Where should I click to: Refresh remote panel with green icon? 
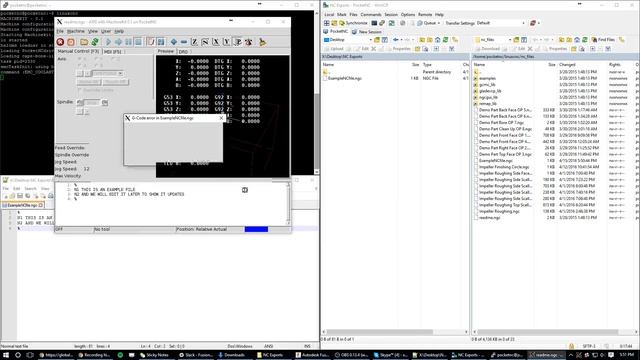584,40
